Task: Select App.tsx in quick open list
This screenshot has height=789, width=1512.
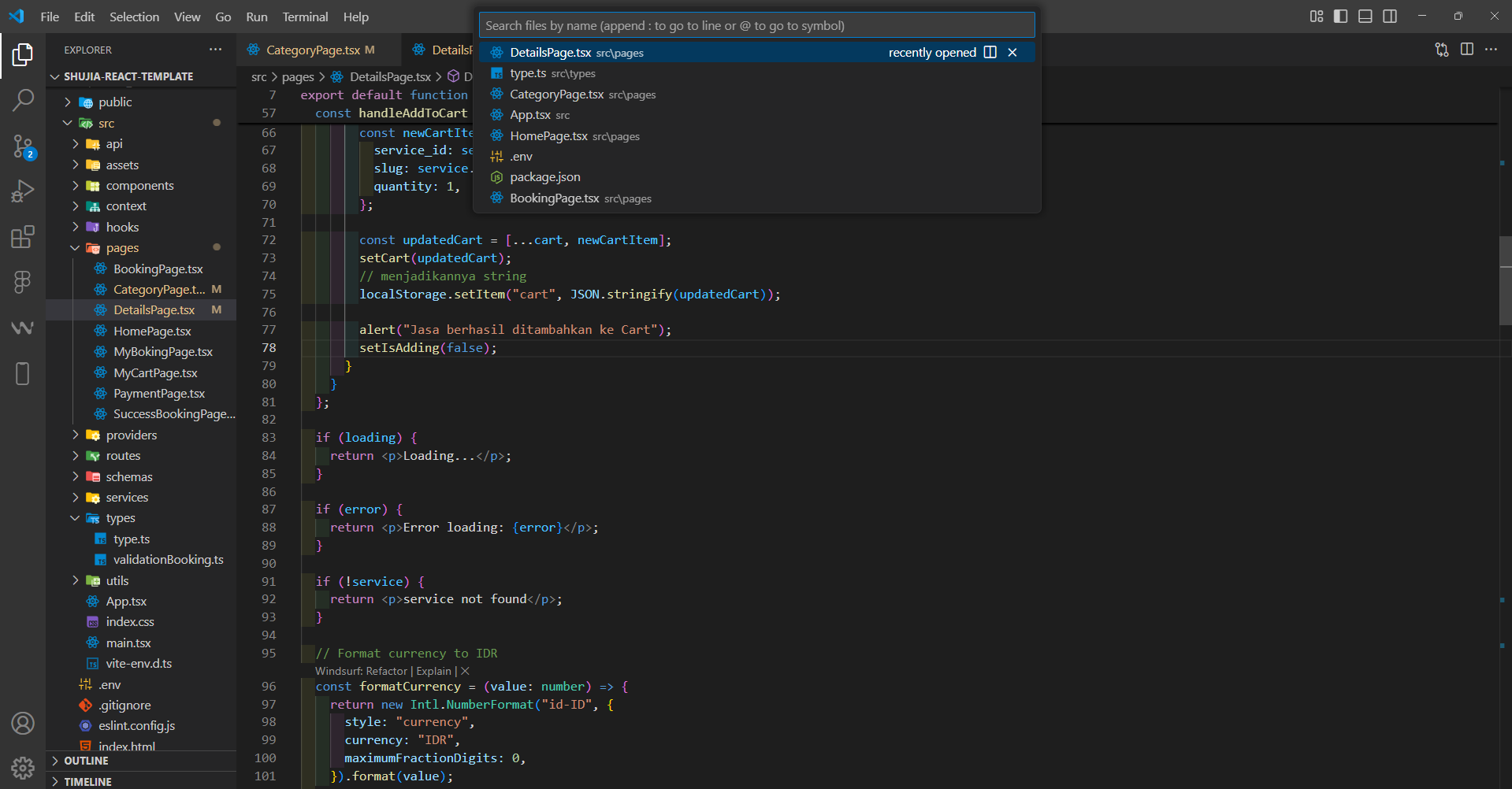Action: point(756,115)
